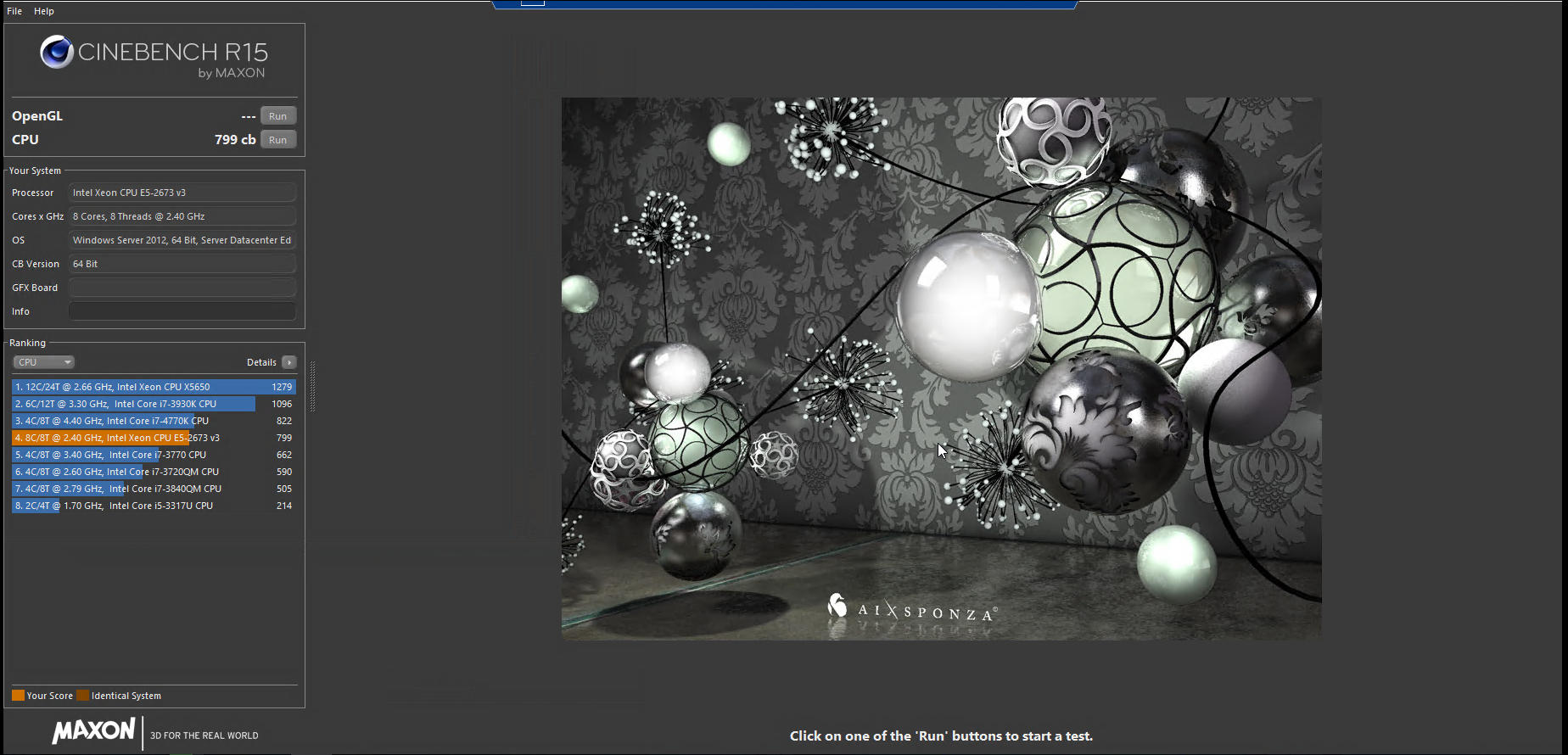Select ranking row Intel Core i5-3317U
The width and height of the screenshot is (1568, 755).
(x=154, y=506)
